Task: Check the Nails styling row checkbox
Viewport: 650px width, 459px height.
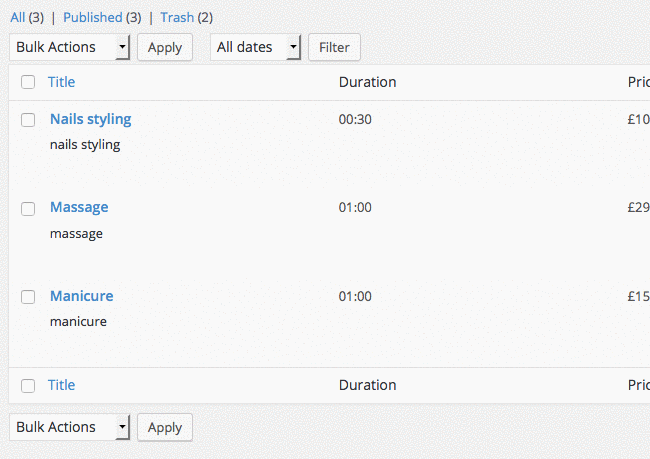Action: 28,120
